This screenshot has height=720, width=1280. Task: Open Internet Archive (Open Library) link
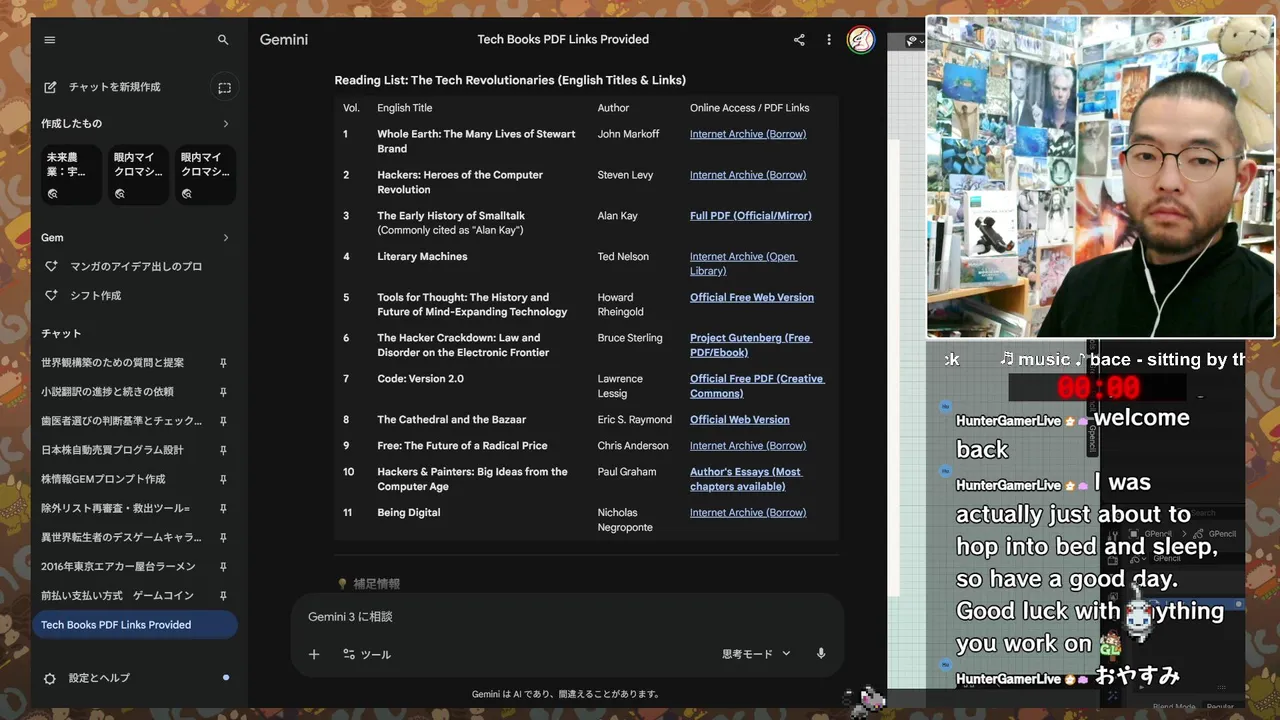[x=743, y=264]
